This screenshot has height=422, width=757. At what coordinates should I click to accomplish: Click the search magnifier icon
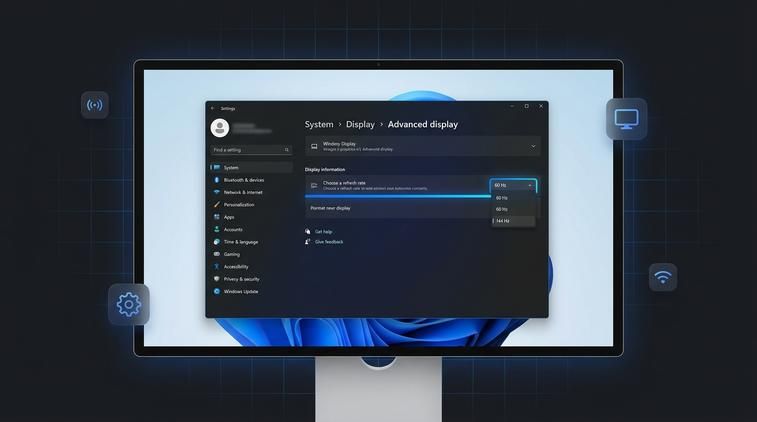pyautogui.click(x=287, y=150)
